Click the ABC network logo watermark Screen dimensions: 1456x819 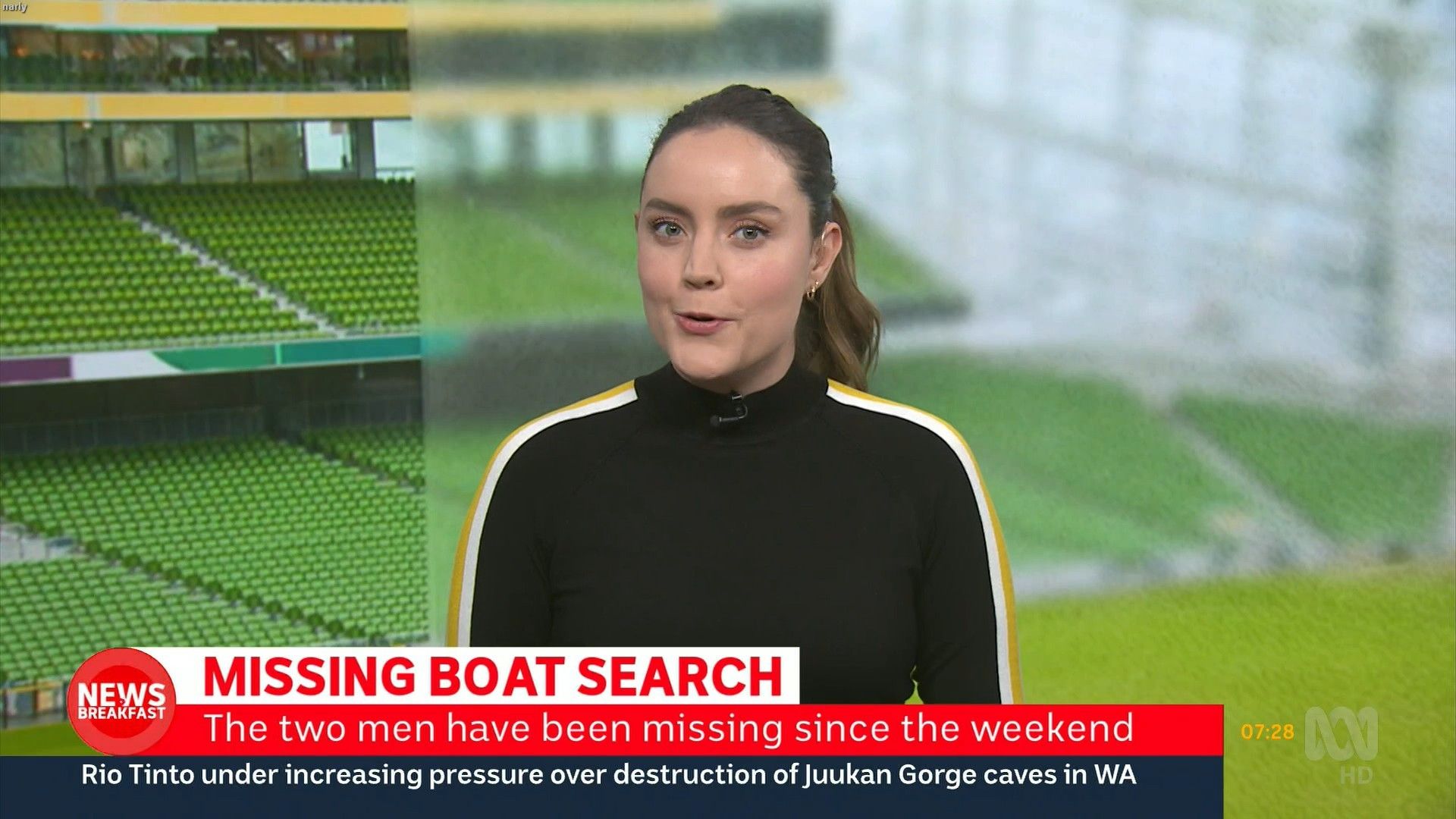coord(1341,733)
